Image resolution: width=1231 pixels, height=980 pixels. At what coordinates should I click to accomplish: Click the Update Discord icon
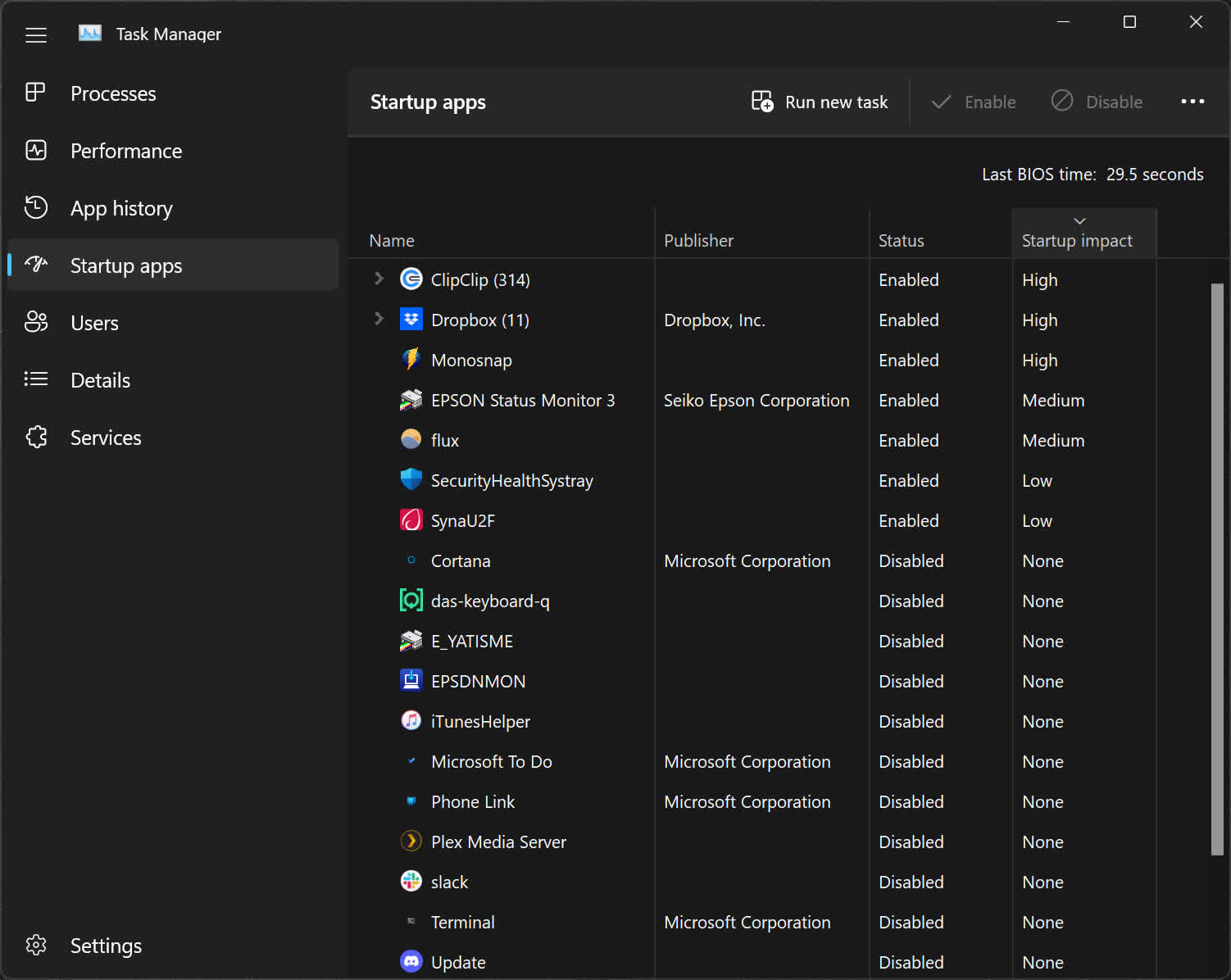click(411, 962)
